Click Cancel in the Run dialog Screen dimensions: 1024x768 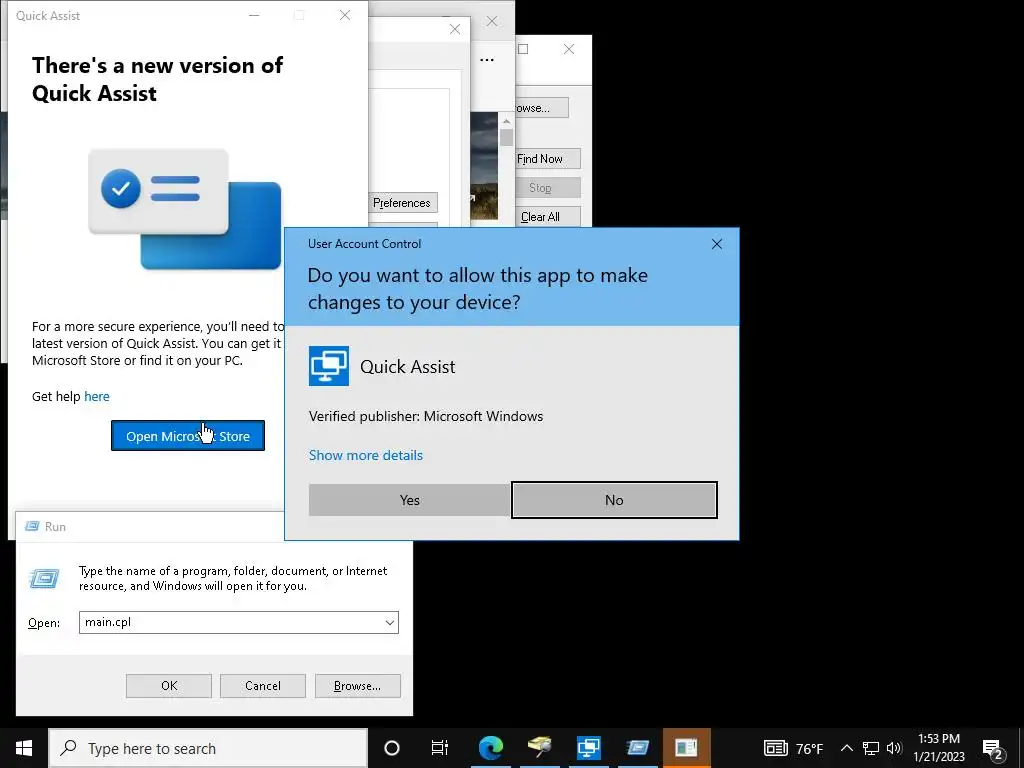[263, 686]
